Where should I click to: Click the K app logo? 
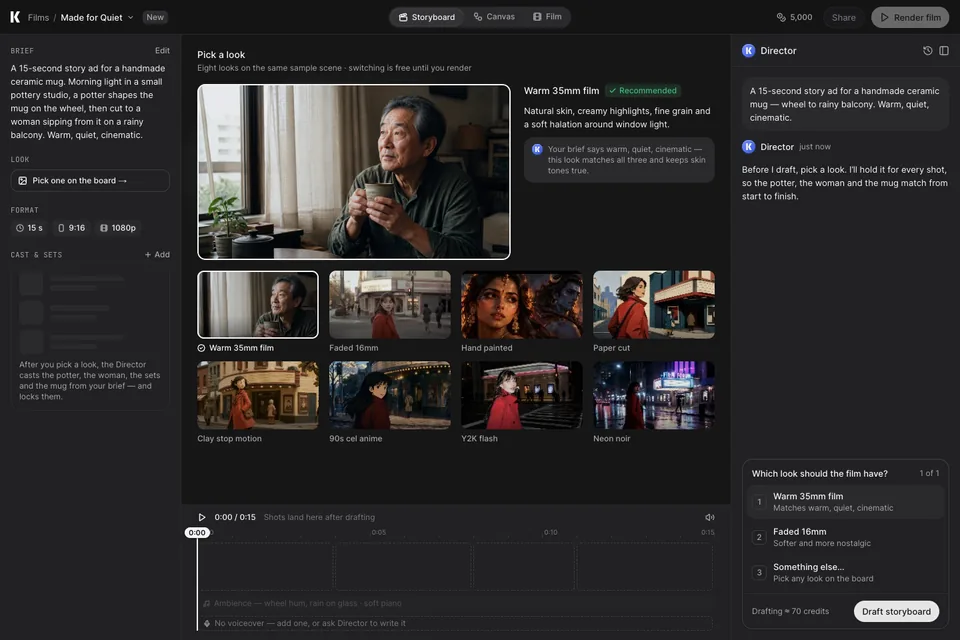click(x=15, y=17)
